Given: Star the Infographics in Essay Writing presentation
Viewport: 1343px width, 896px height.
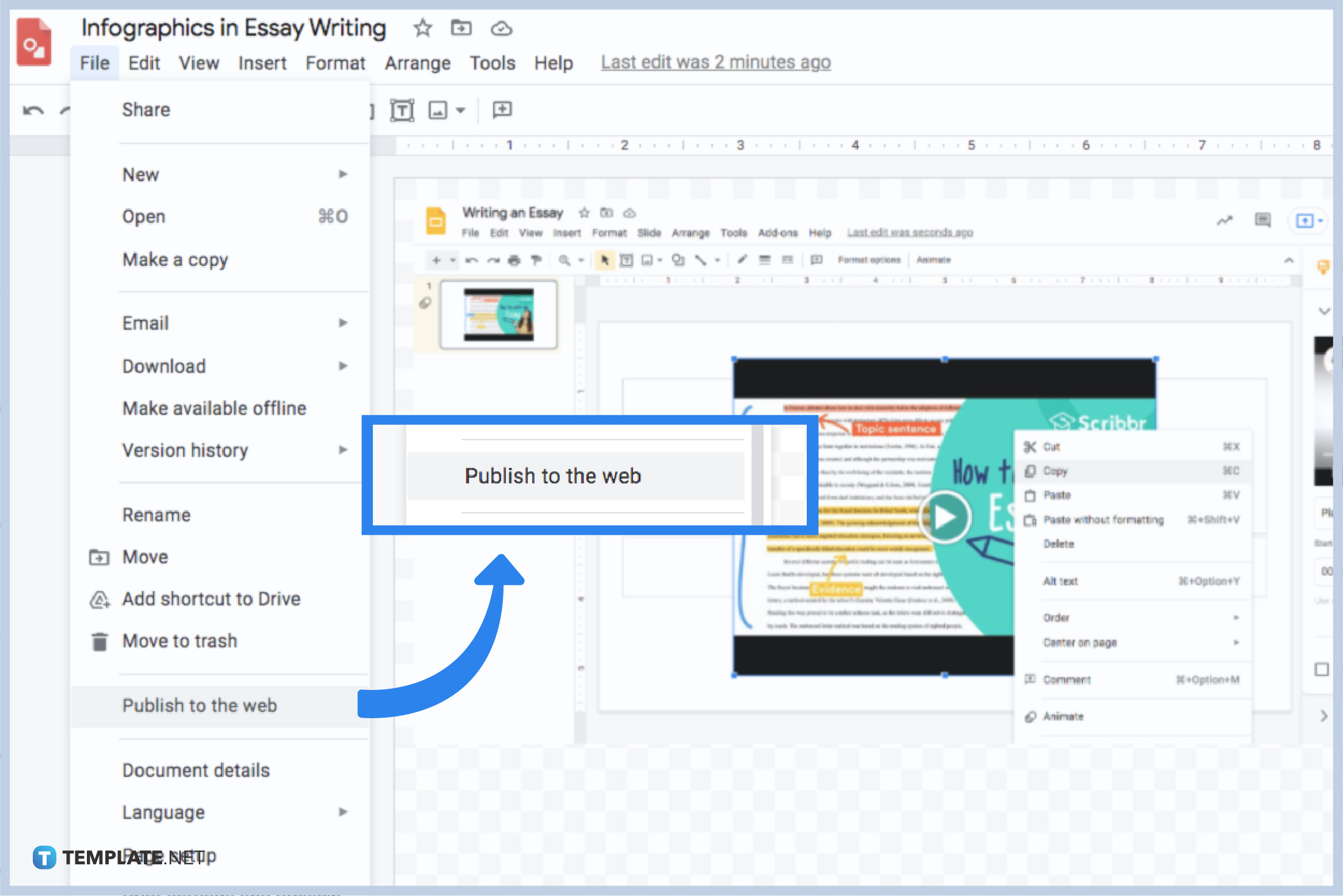Looking at the screenshot, I should [422, 28].
